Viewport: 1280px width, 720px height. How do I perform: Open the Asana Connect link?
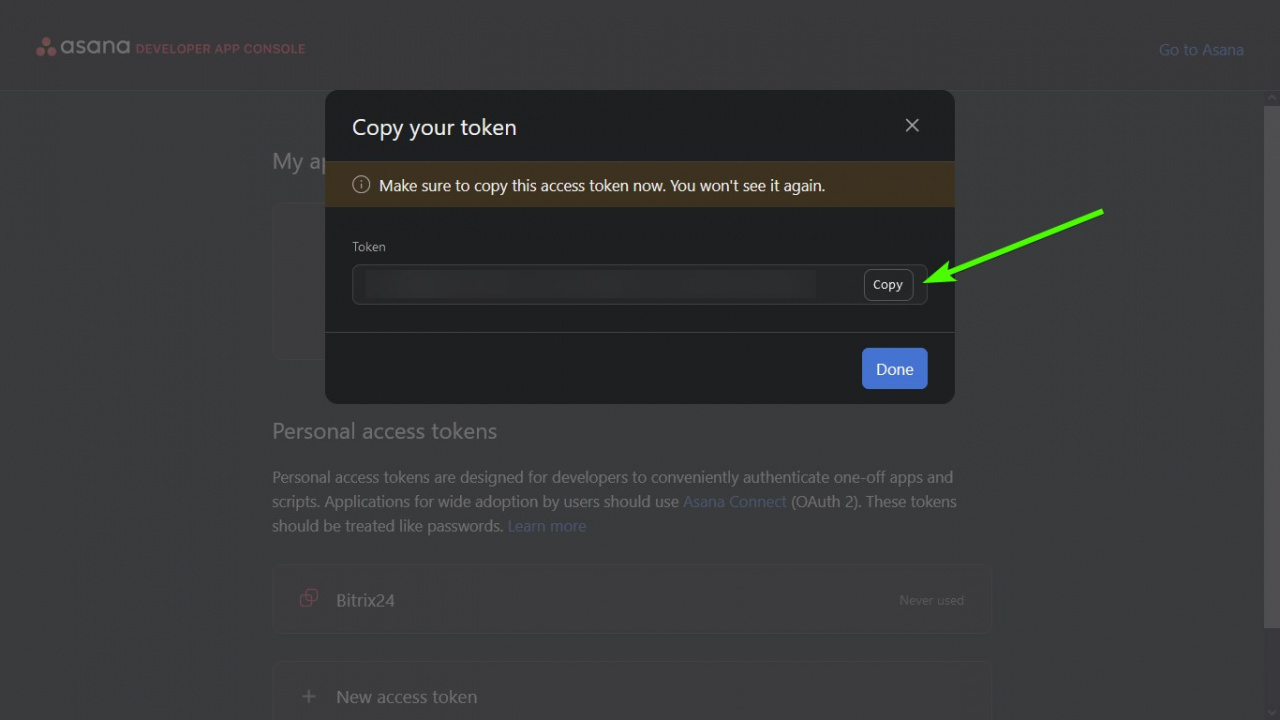(735, 501)
